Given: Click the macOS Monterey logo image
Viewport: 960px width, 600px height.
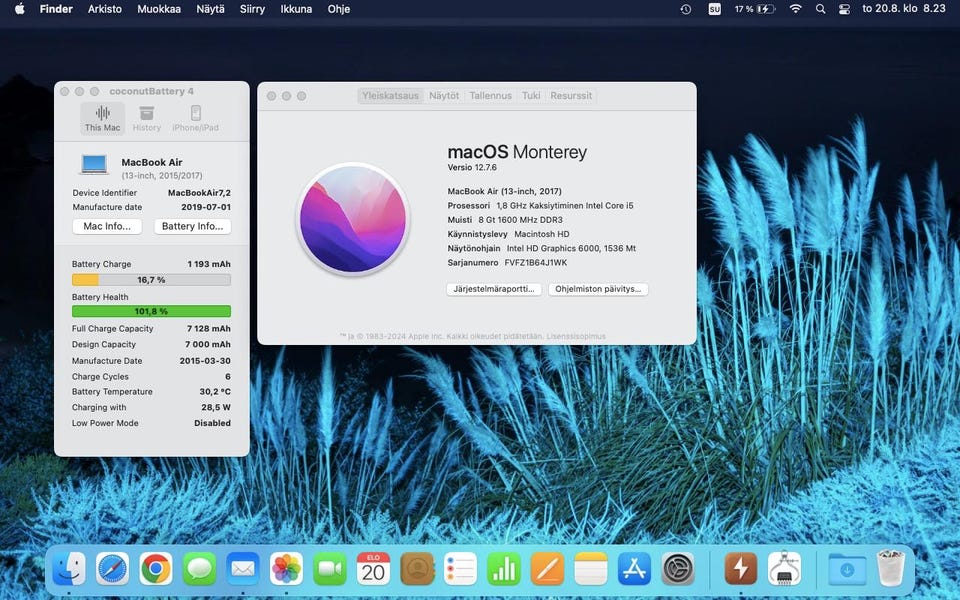Looking at the screenshot, I should click(353, 219).
